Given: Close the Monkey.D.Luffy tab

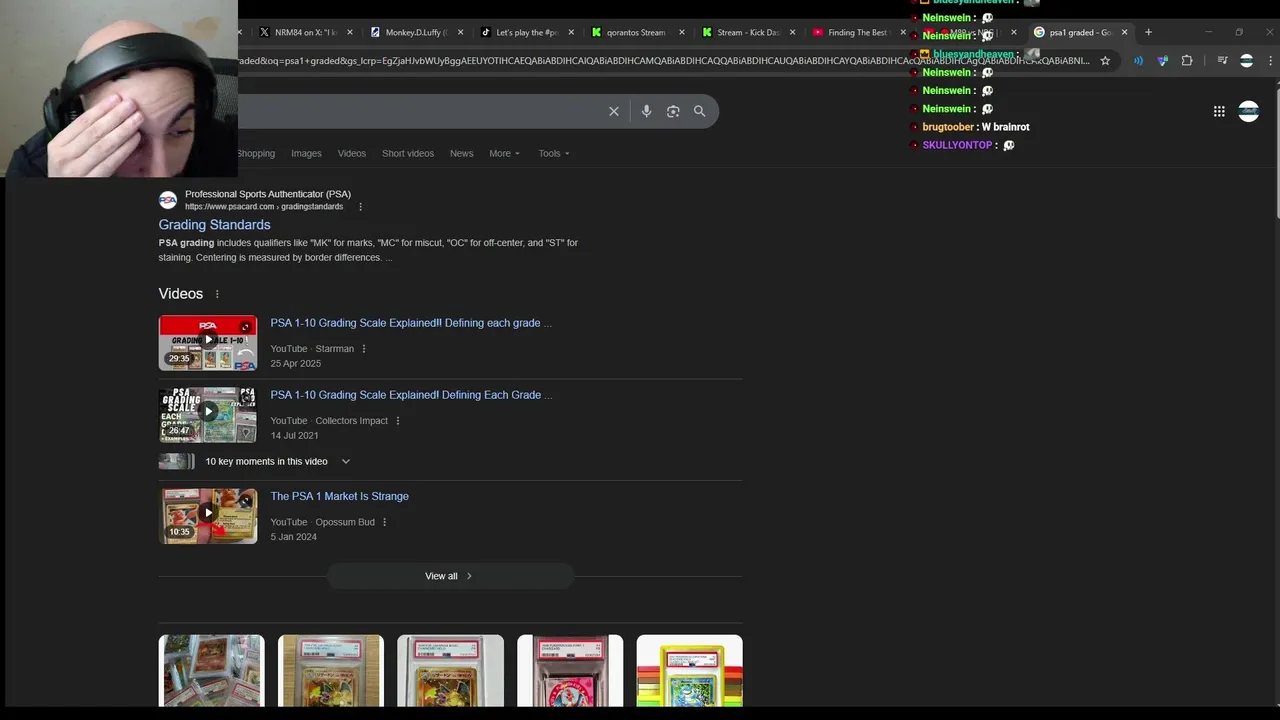Looking at the screenshot, I should click(461, 32).
